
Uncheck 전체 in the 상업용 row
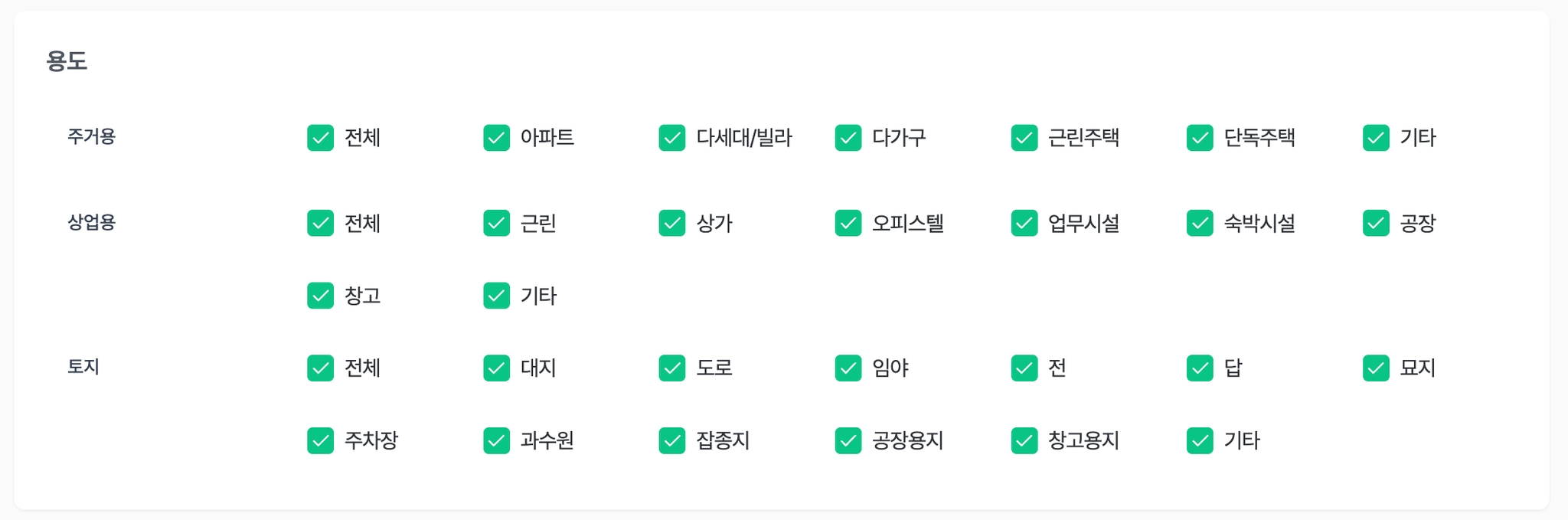320,224
